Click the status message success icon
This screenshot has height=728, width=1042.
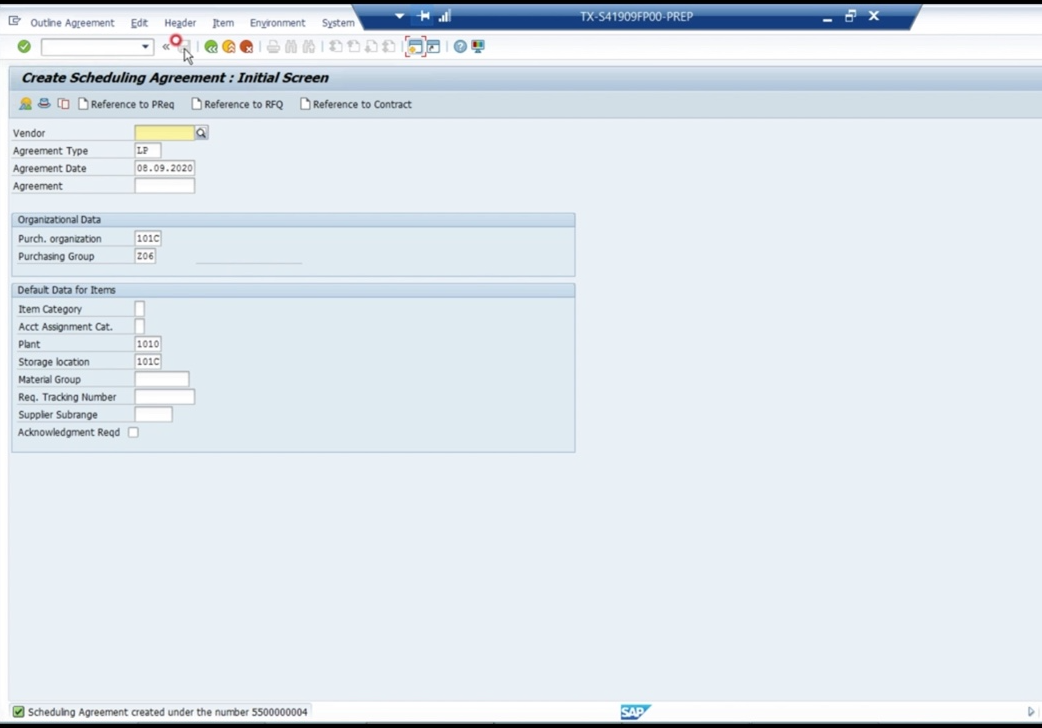tap(19, 712)
